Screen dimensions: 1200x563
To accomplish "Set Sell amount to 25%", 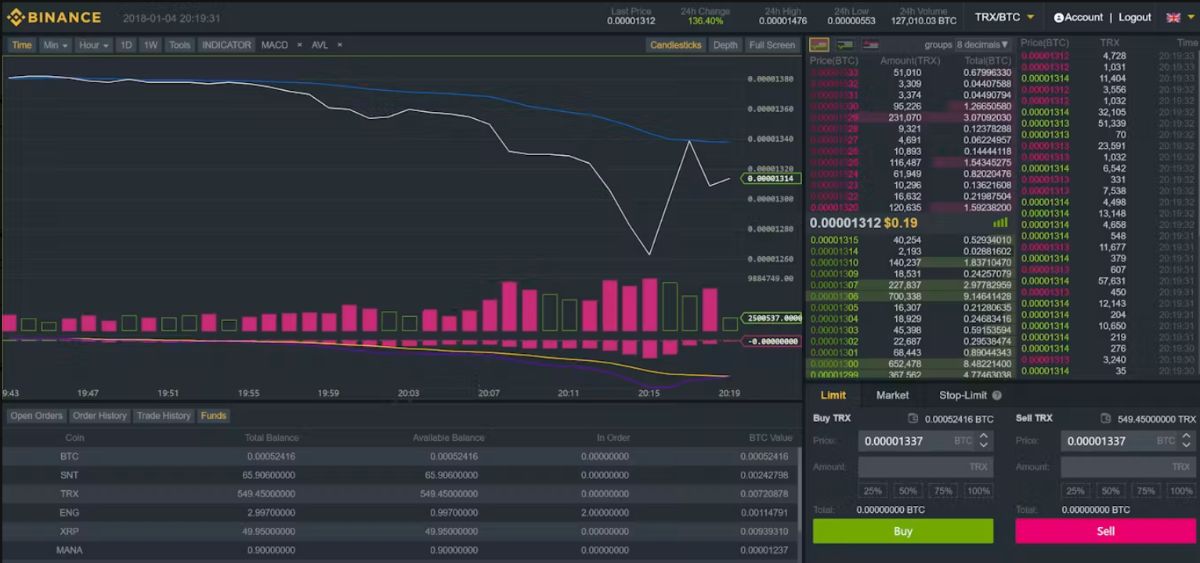I will click(1075, 491).
